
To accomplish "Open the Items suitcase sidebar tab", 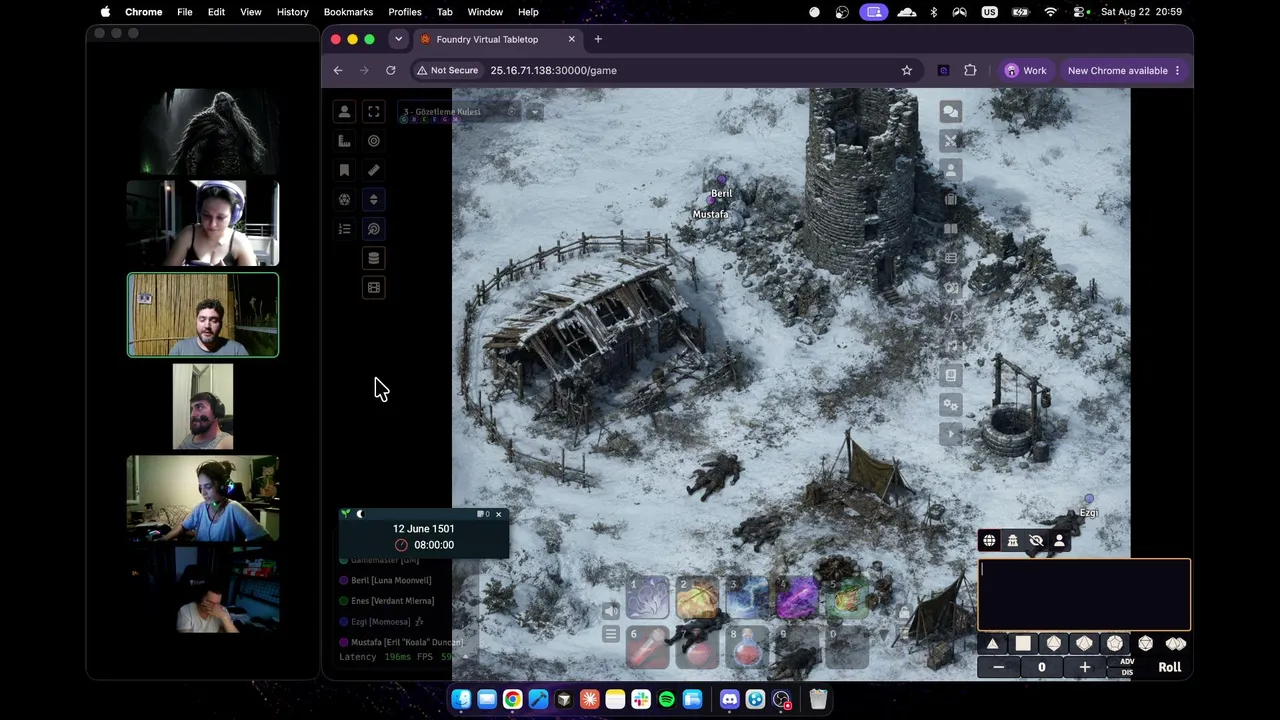I will [x=950, y=200].
